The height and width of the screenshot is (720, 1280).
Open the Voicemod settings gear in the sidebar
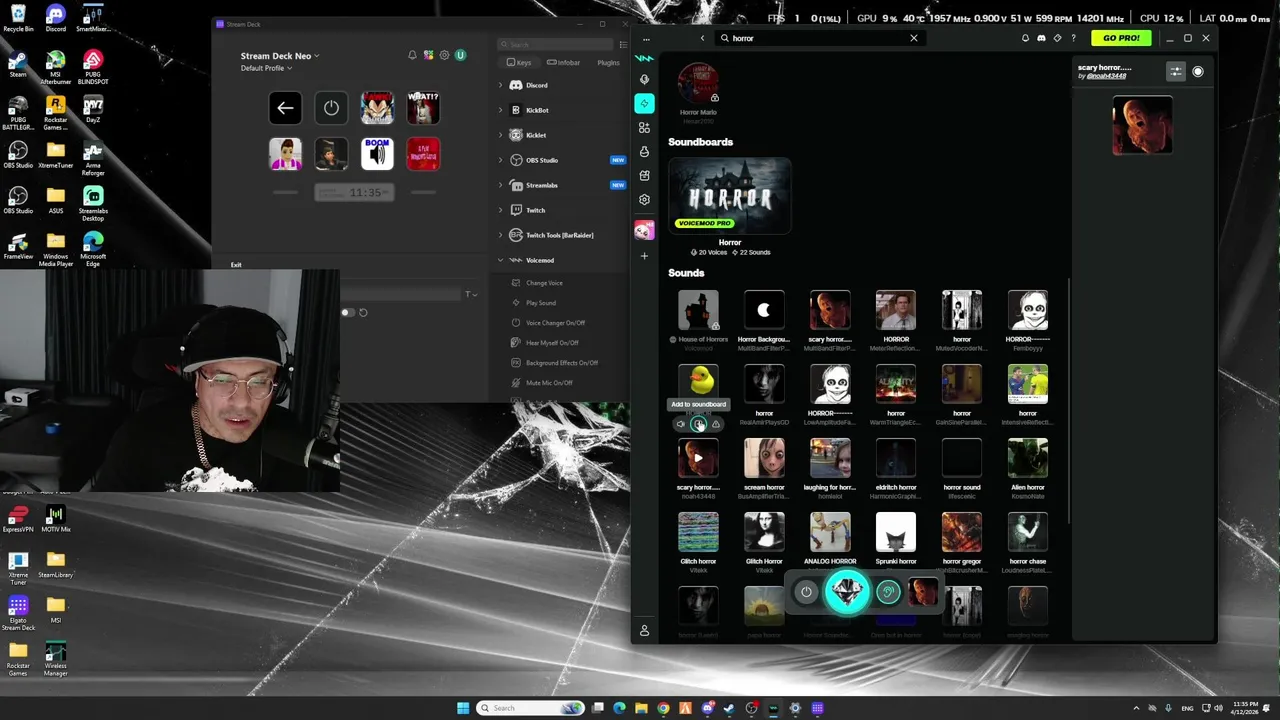(x=644, y=199)
